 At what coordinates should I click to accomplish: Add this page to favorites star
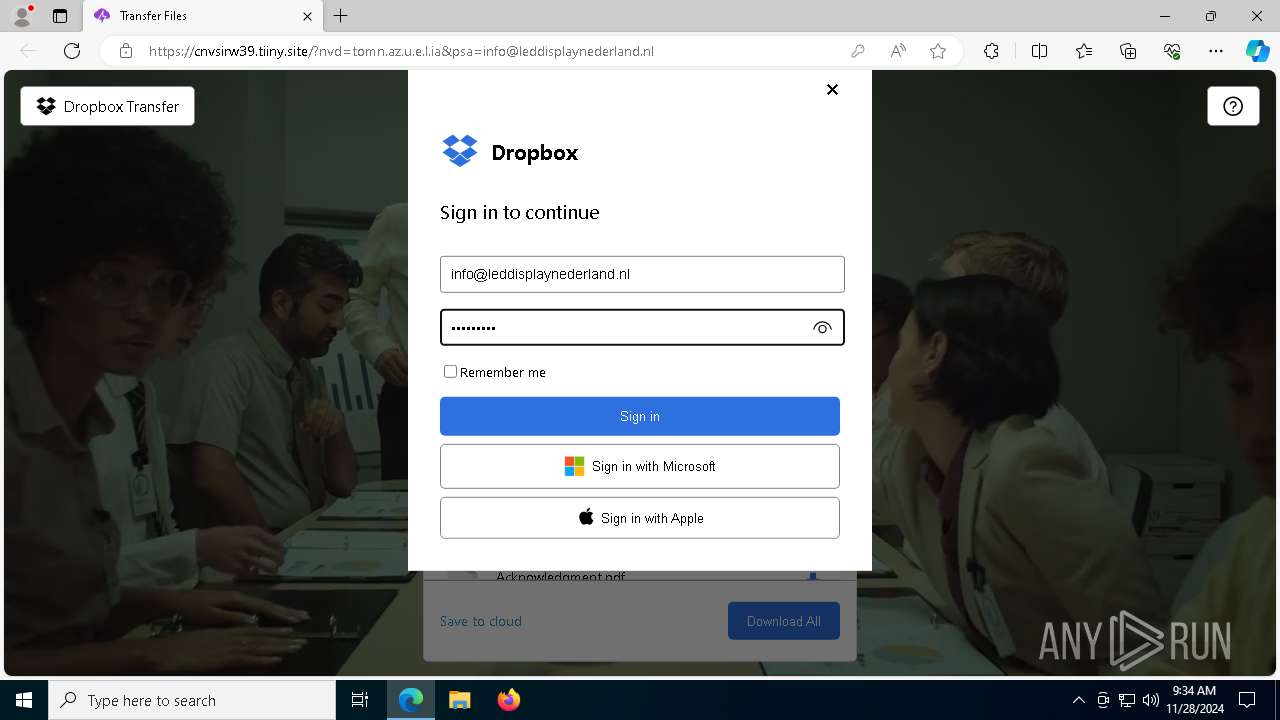tap(938, 51)
